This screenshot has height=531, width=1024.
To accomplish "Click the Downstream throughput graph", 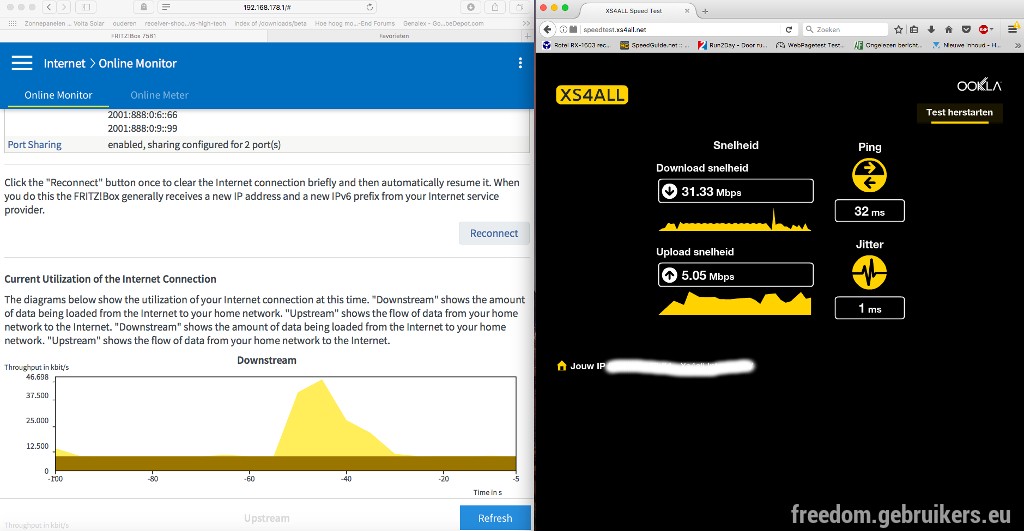I will [285, 423].
